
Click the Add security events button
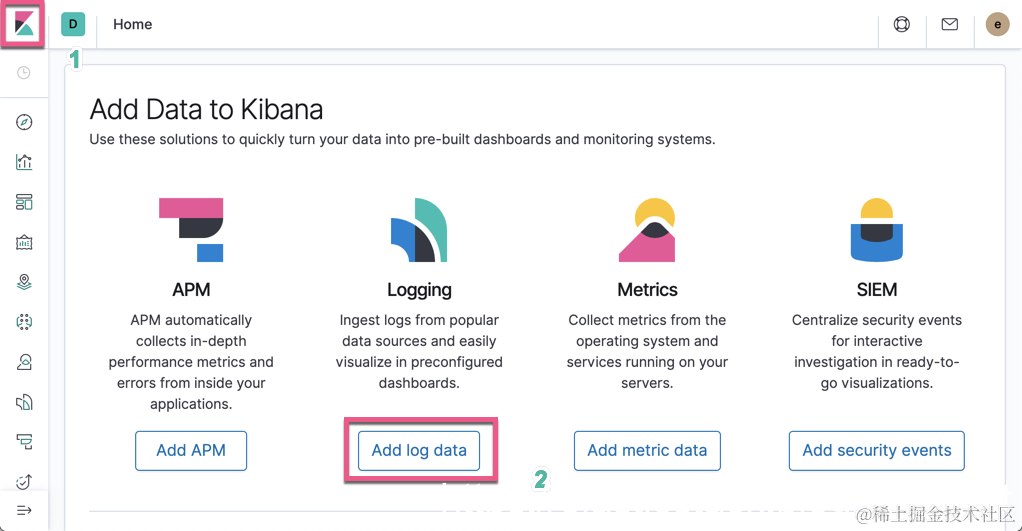point(877,450)
